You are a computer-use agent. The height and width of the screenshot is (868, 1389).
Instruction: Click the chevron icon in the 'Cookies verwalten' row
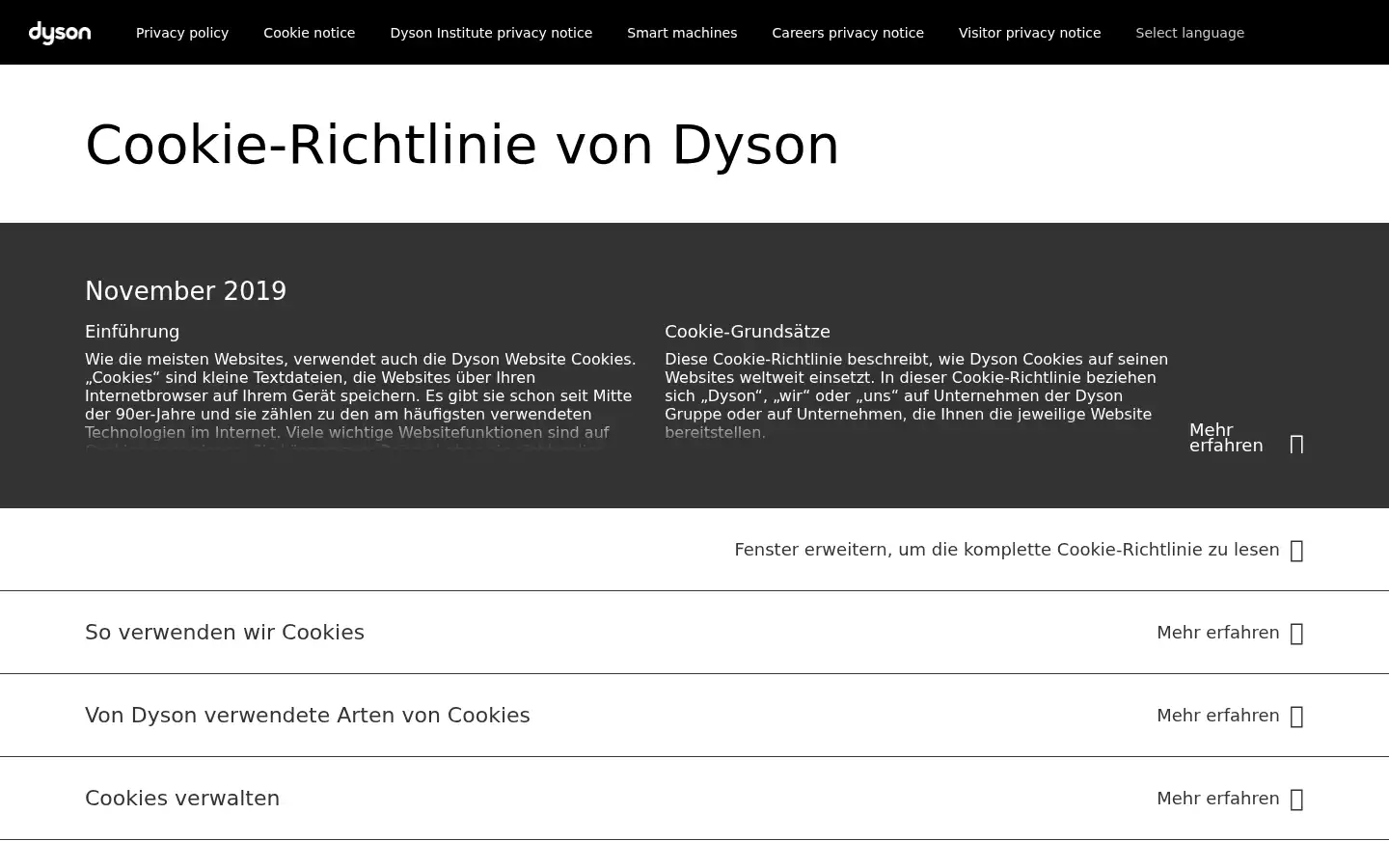point(1296,800)
